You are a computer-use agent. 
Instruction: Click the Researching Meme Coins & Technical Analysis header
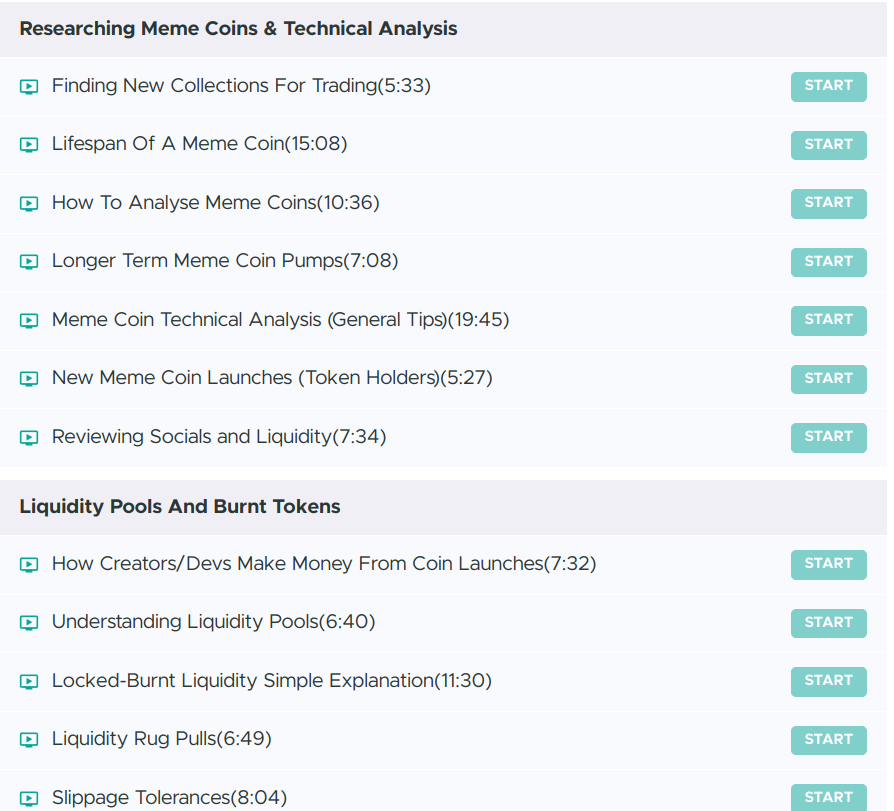pos(238,29)
